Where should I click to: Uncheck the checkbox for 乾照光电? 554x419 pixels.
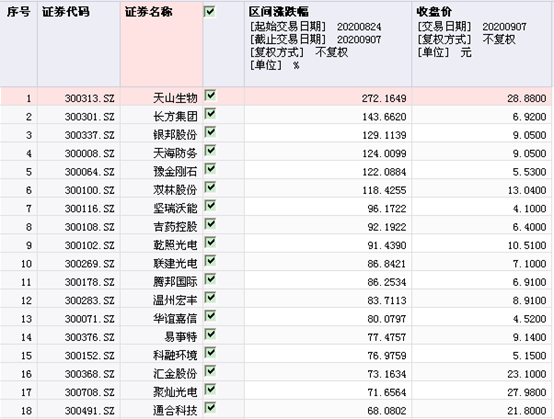coord(210,242)
